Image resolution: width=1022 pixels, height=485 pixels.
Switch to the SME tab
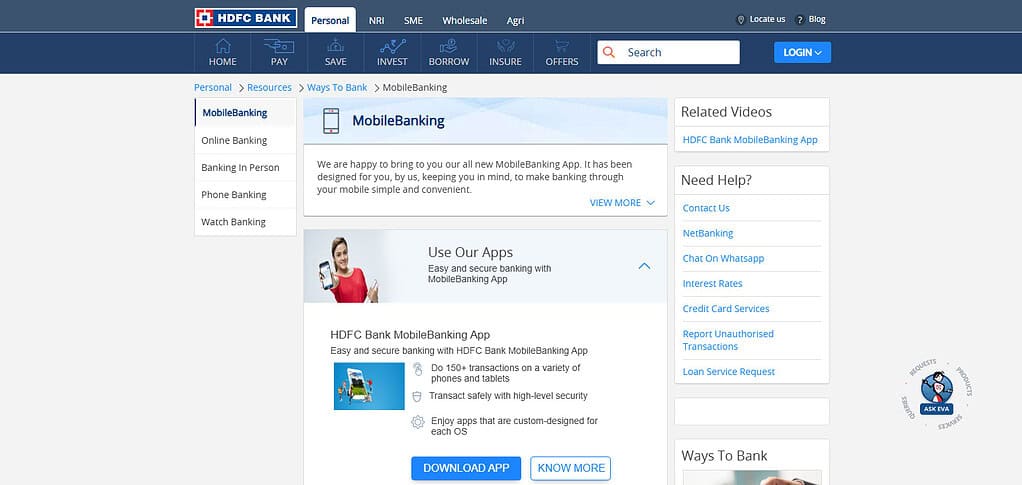tap(413, 20)
